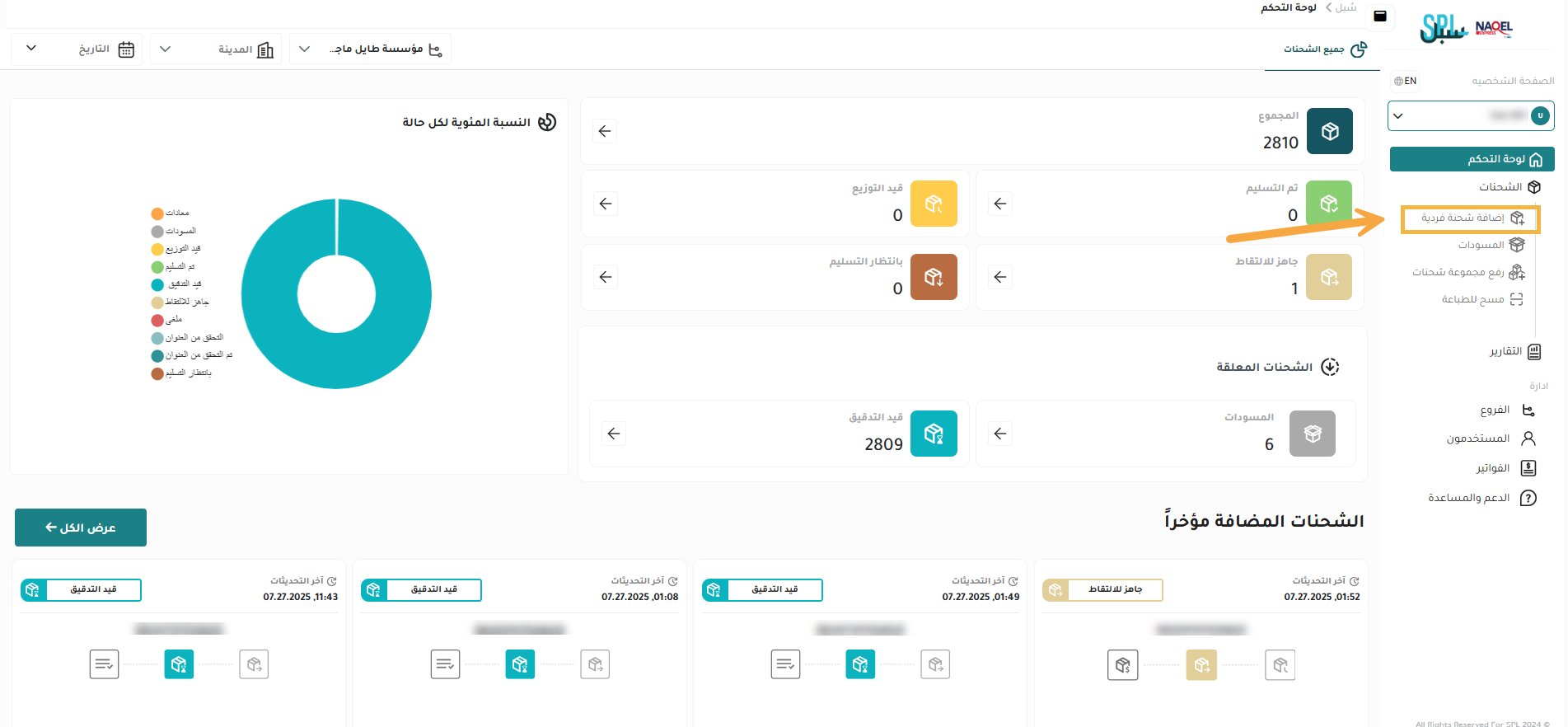Screen dimensions: 1568x727
Task: Click the dark teal المجموع total icon
Action: coord(1329,131)
